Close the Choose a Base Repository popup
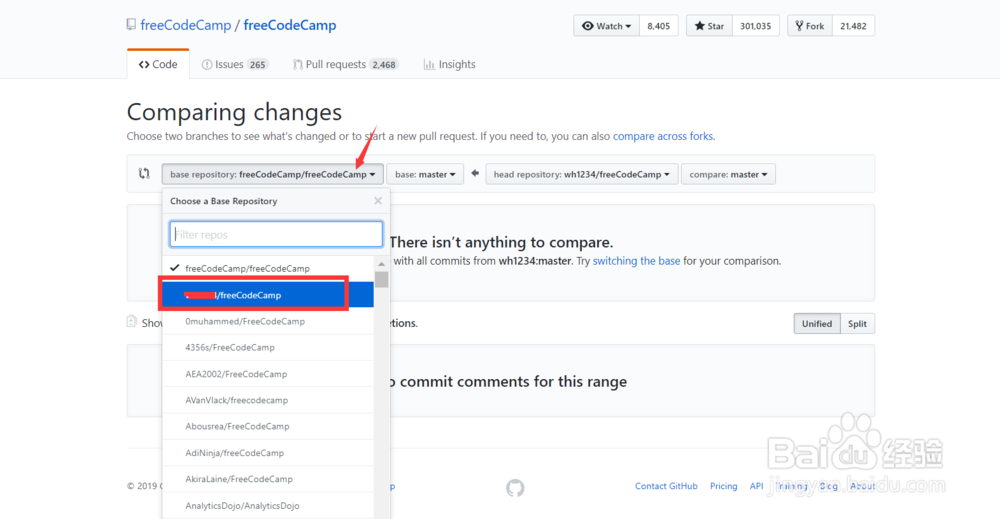This screenshot has width=1000, height=519. pos(378,201)
